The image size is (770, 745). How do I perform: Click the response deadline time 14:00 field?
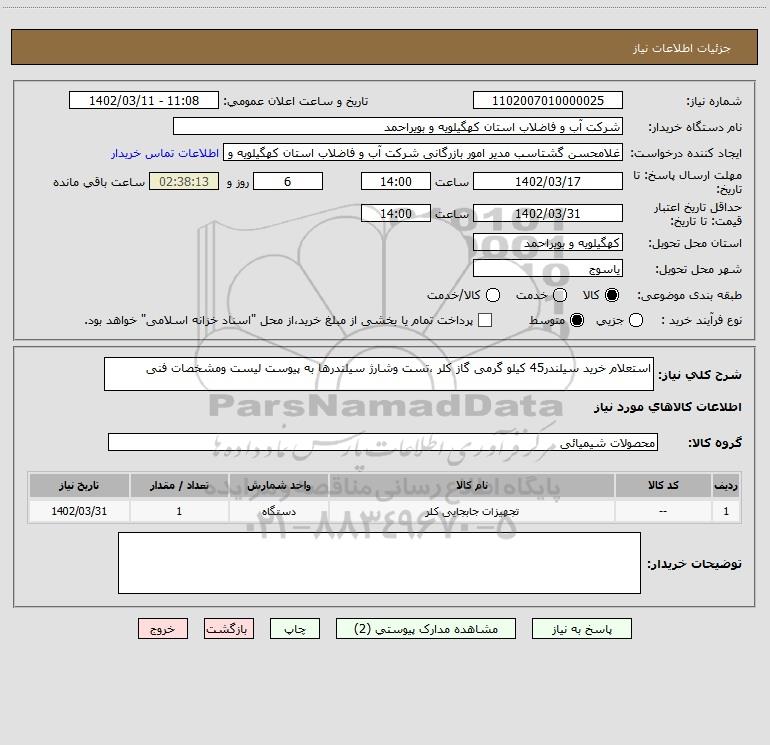[396, 181]
